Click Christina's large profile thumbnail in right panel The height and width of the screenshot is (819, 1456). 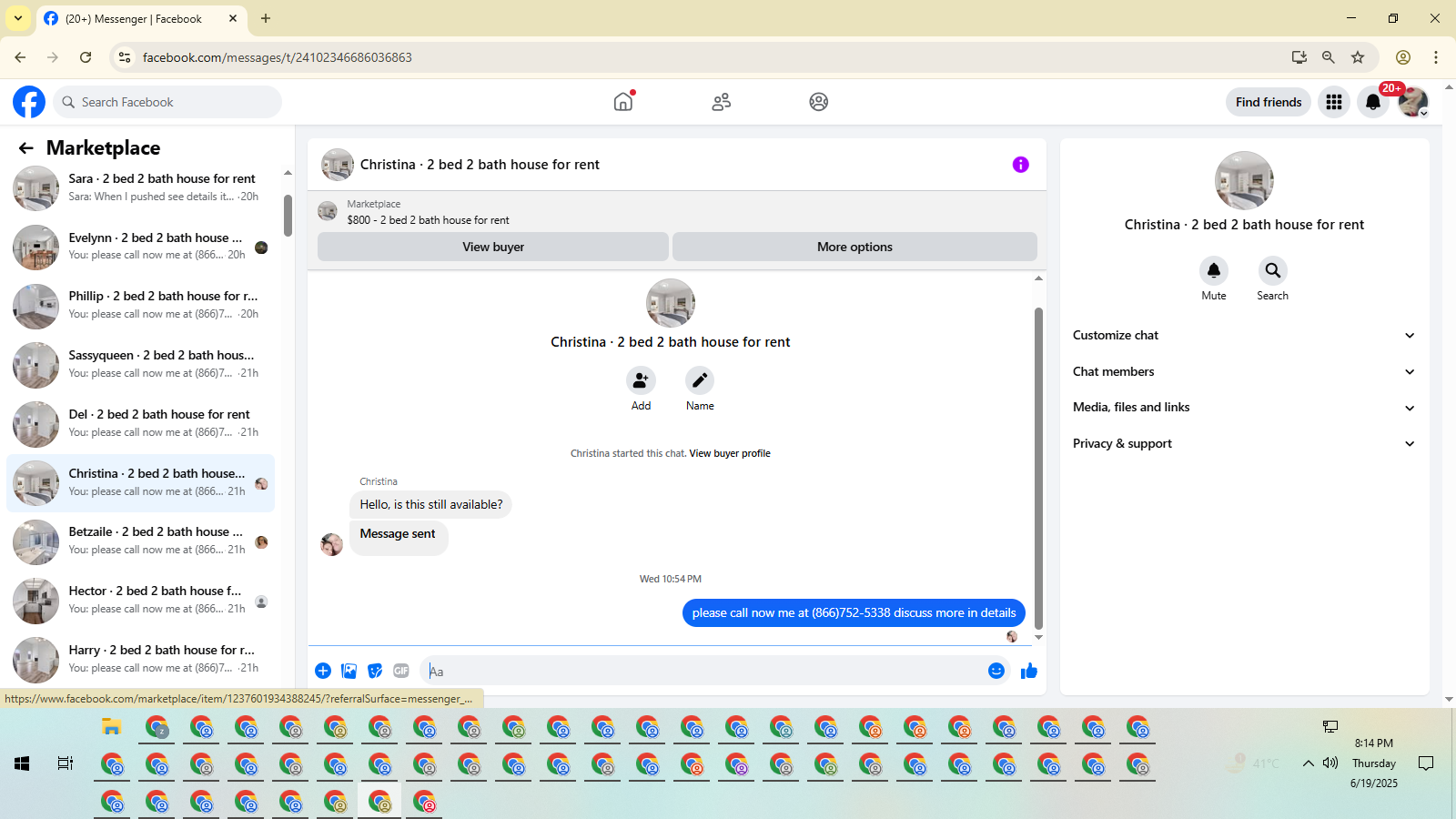pyautogui.click(x=1244, y=180)
